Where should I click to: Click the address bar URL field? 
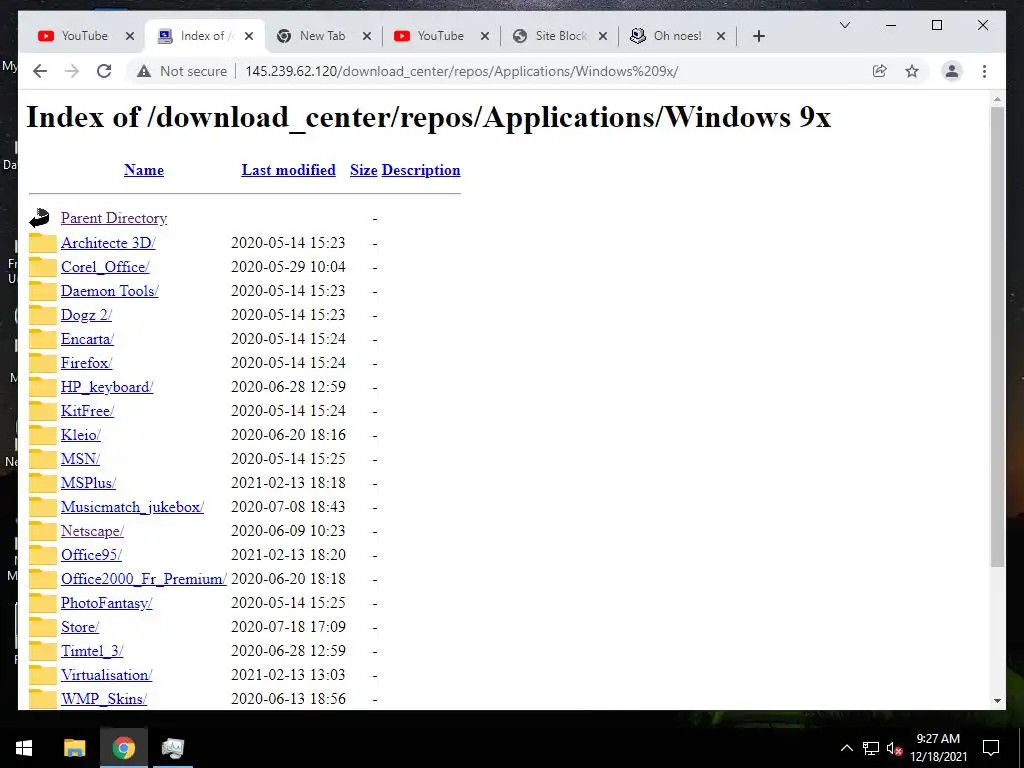pos(461,71)
